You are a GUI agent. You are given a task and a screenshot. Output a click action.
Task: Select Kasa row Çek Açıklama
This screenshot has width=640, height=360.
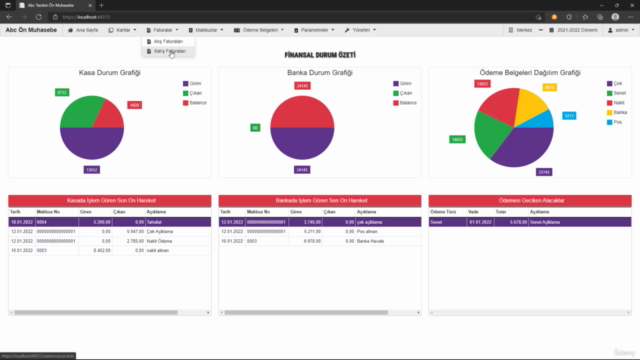(x=109, y=231)
